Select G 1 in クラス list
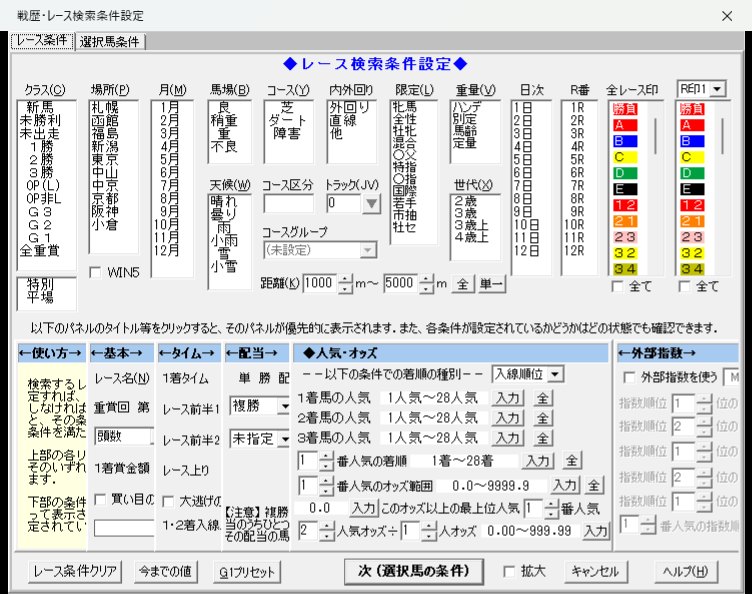The height and width of the screenshot is (594, 752). click(40, 238)
